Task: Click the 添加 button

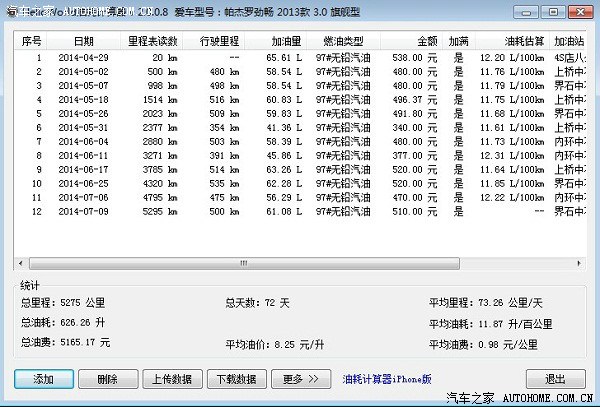Action: click(x=43, y=379)
